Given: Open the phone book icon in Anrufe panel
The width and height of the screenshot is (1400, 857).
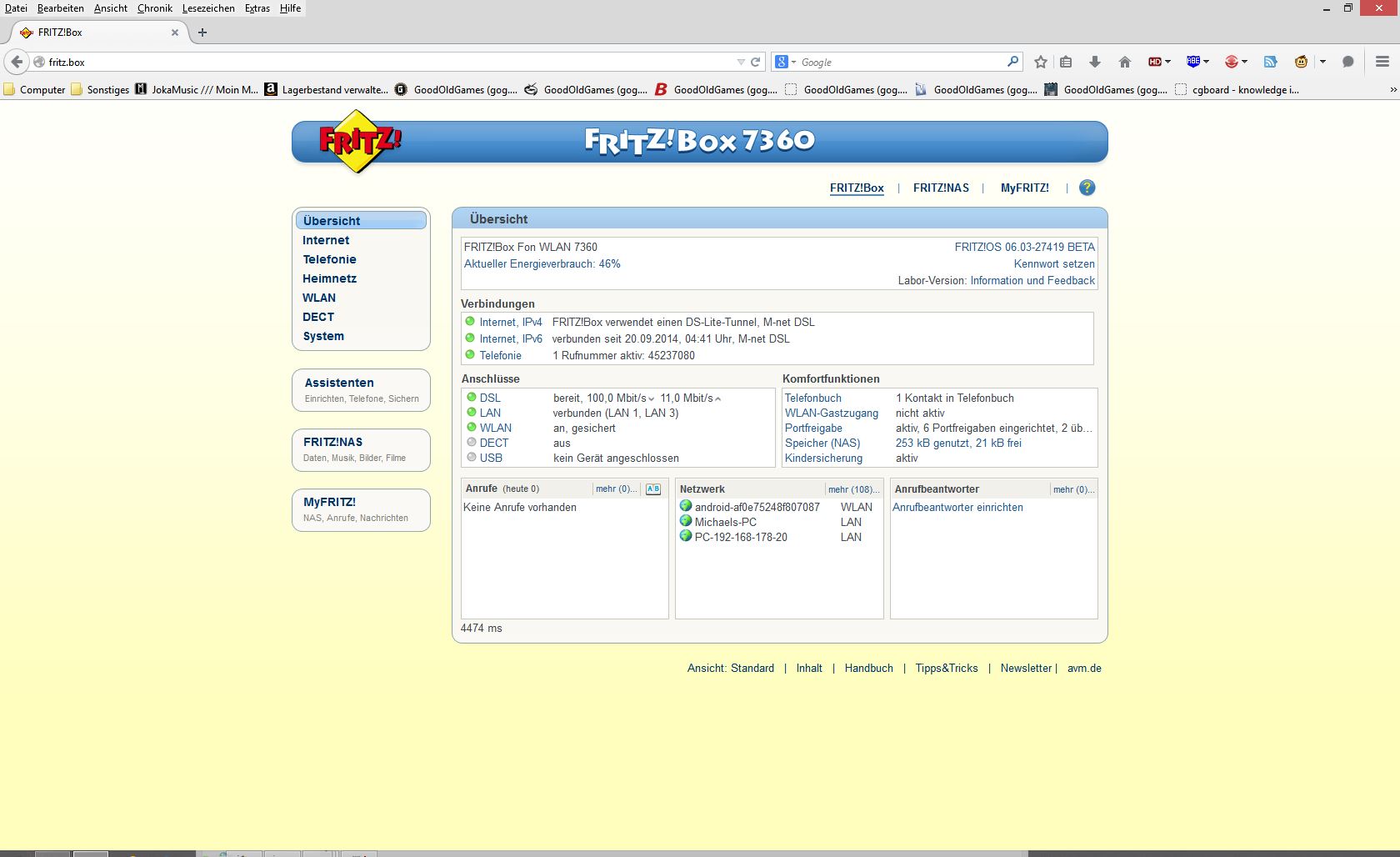Looking at the screenshot, I should tap(653, 489).
